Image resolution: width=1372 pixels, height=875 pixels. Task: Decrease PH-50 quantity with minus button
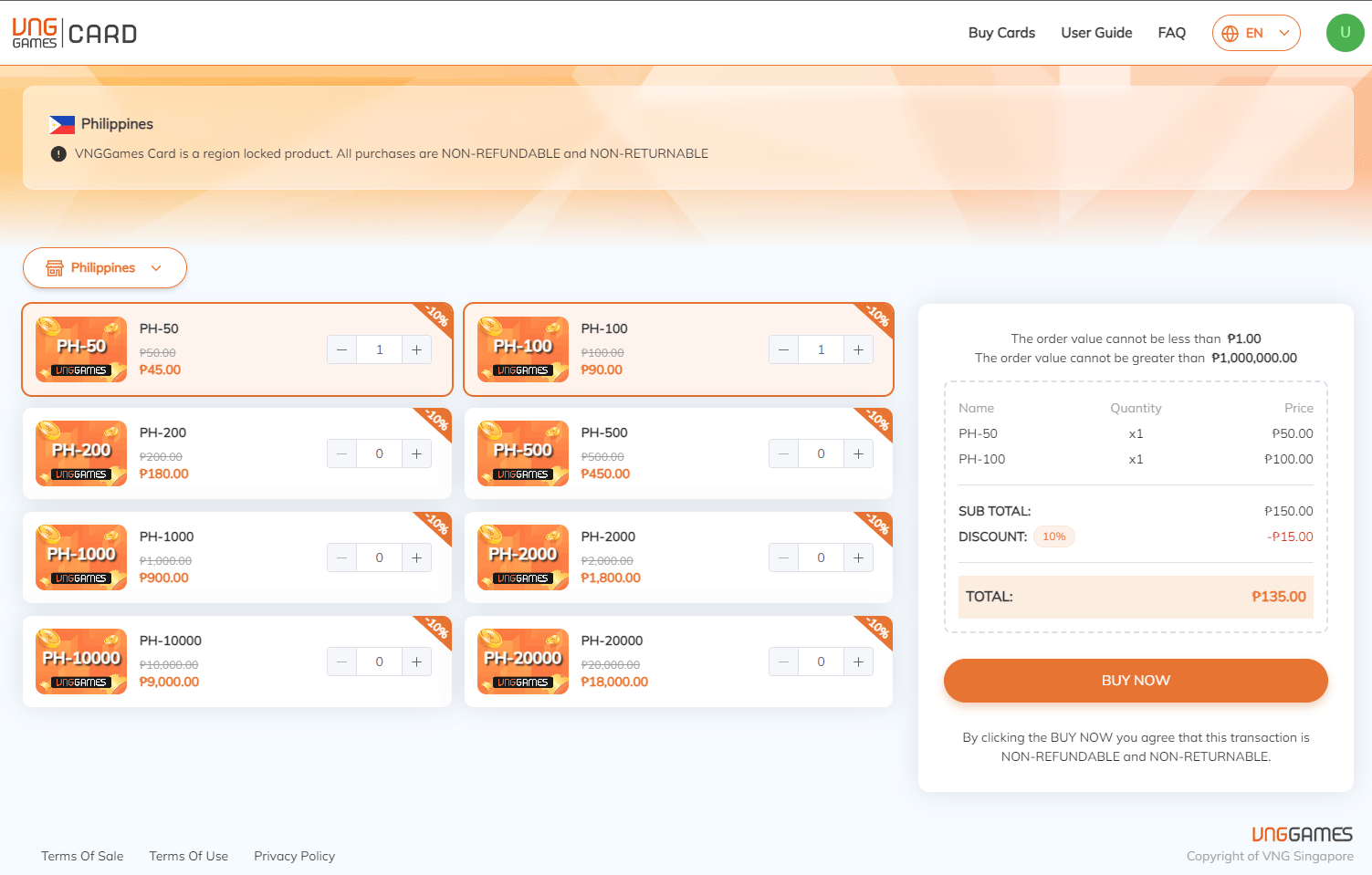pos(341,349)
